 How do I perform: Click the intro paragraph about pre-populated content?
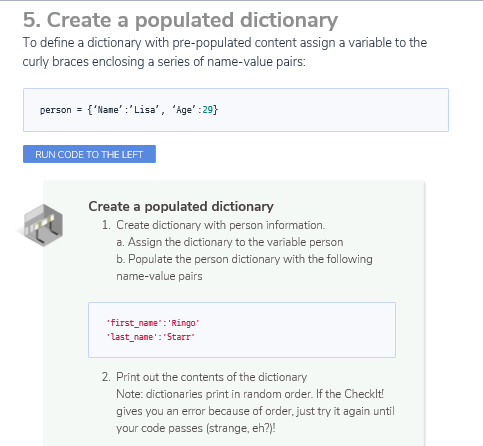click(225, 52)
